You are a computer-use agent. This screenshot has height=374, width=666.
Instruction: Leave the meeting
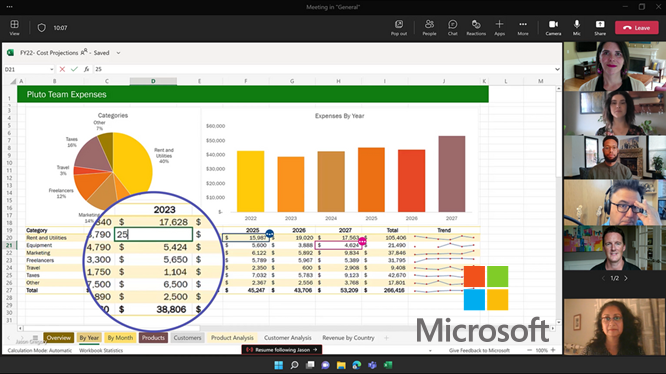(x=637, y=28)
